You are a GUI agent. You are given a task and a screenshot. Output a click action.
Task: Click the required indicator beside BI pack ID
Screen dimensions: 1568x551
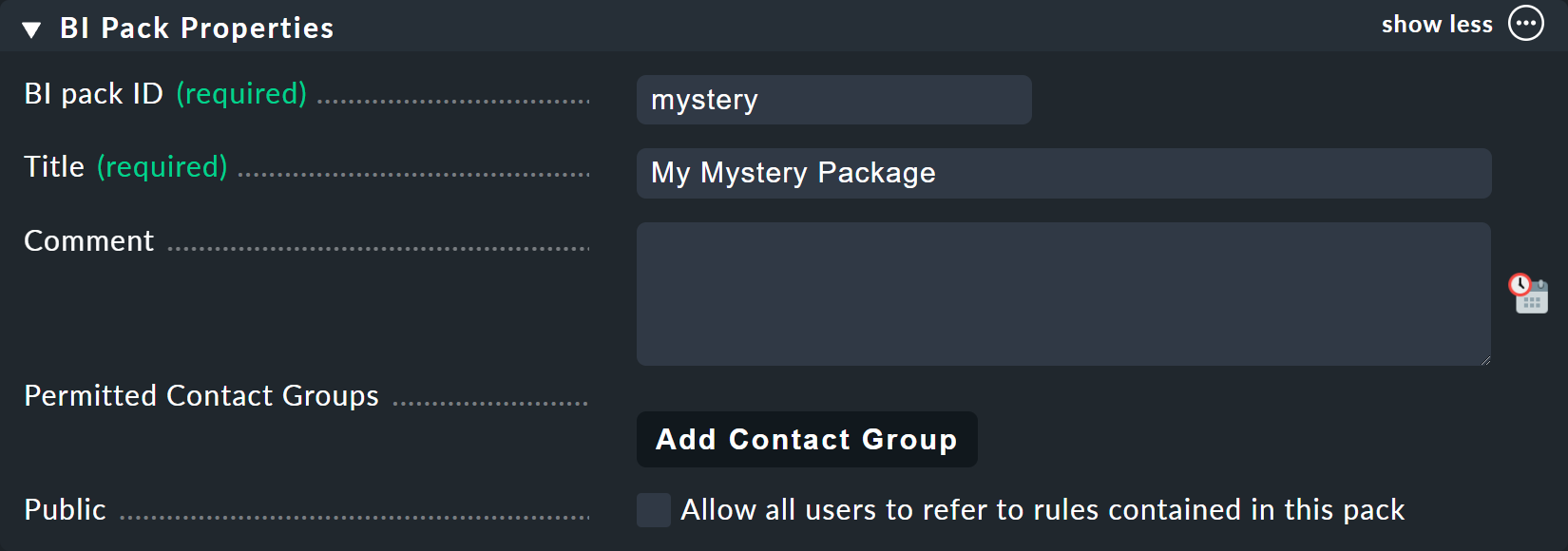pyautogui.click(x=241, y=93)
